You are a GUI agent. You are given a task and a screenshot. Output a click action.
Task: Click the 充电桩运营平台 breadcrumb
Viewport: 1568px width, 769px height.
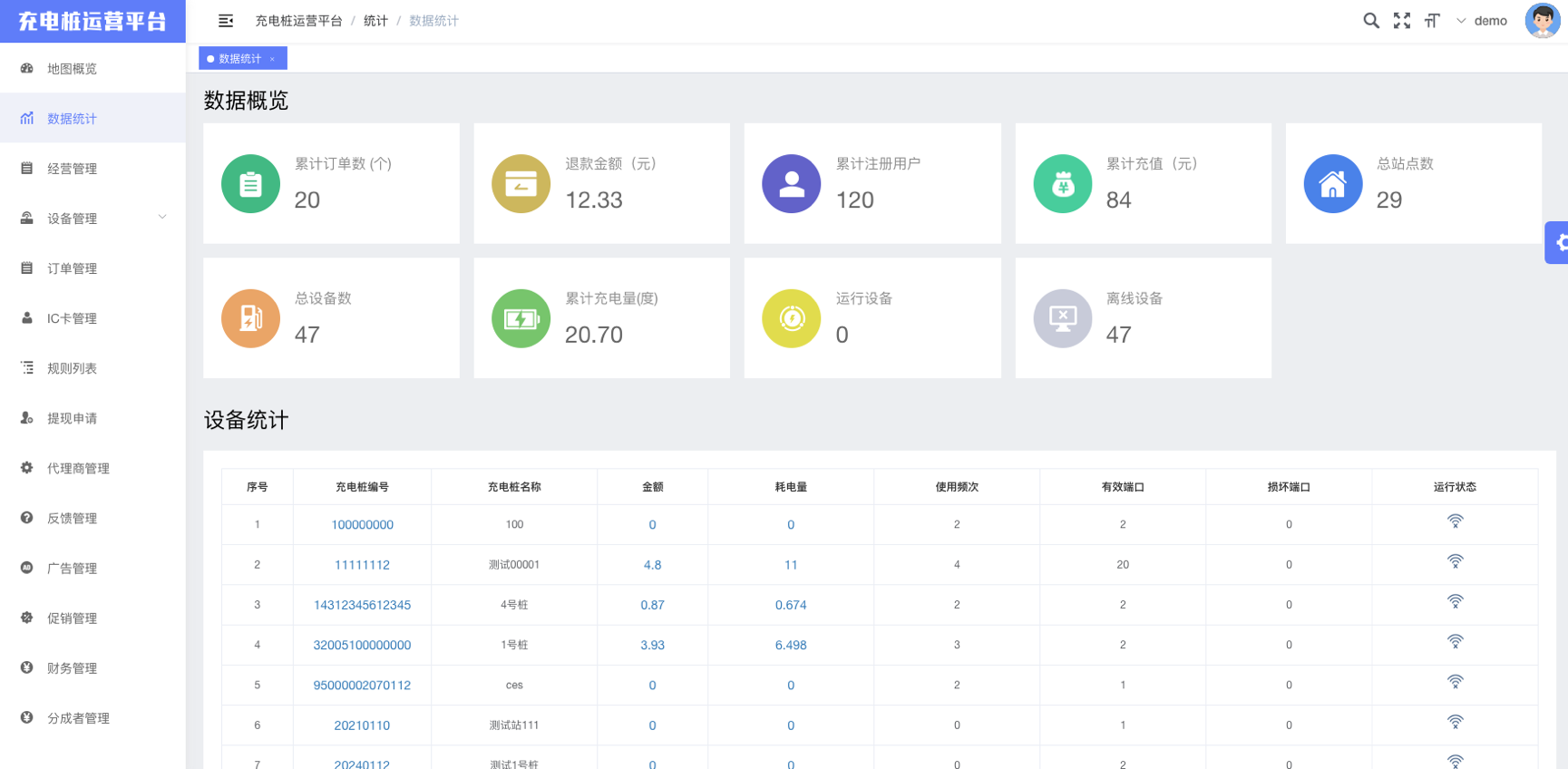click(298, 21)
